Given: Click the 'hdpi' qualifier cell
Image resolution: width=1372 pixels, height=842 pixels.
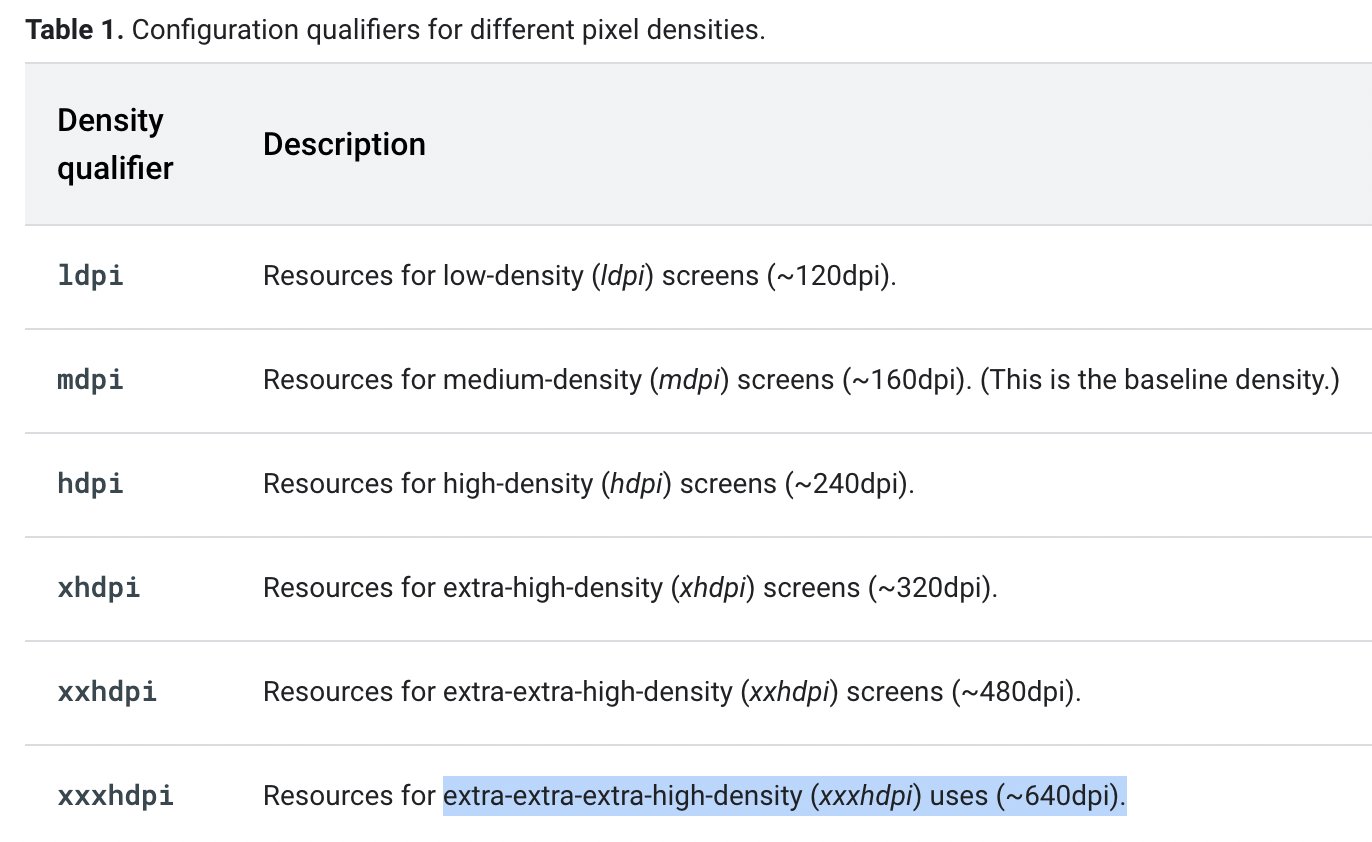Looking at the screenshot, I should 90,484.
